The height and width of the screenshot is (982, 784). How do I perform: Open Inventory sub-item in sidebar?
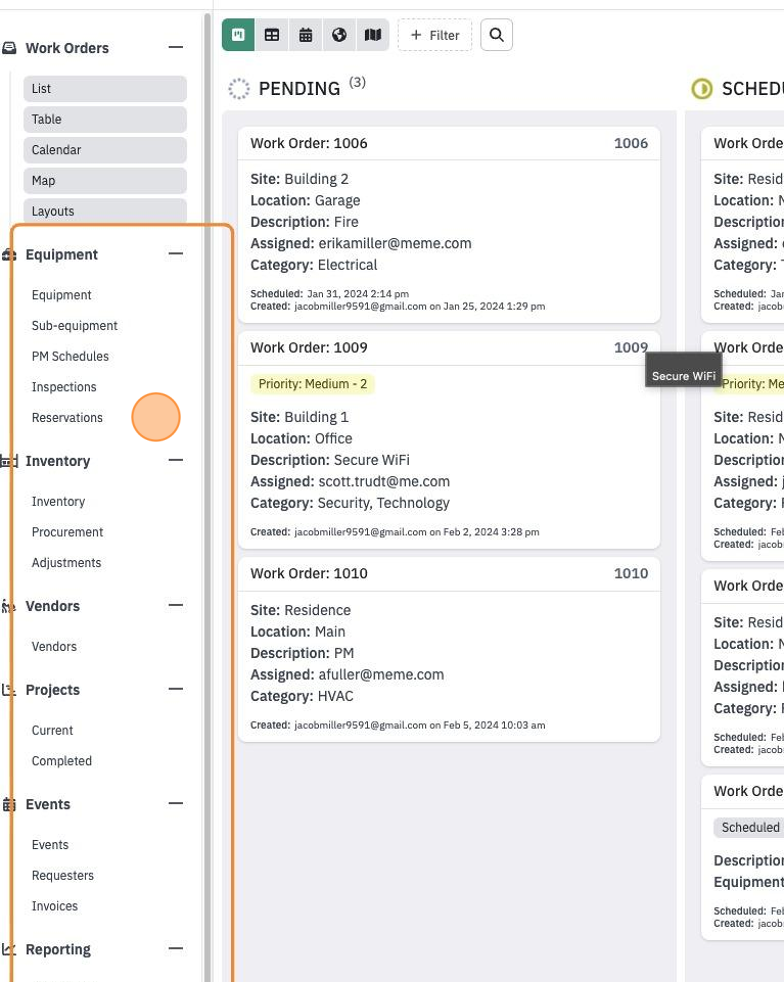tap(58, 502)
